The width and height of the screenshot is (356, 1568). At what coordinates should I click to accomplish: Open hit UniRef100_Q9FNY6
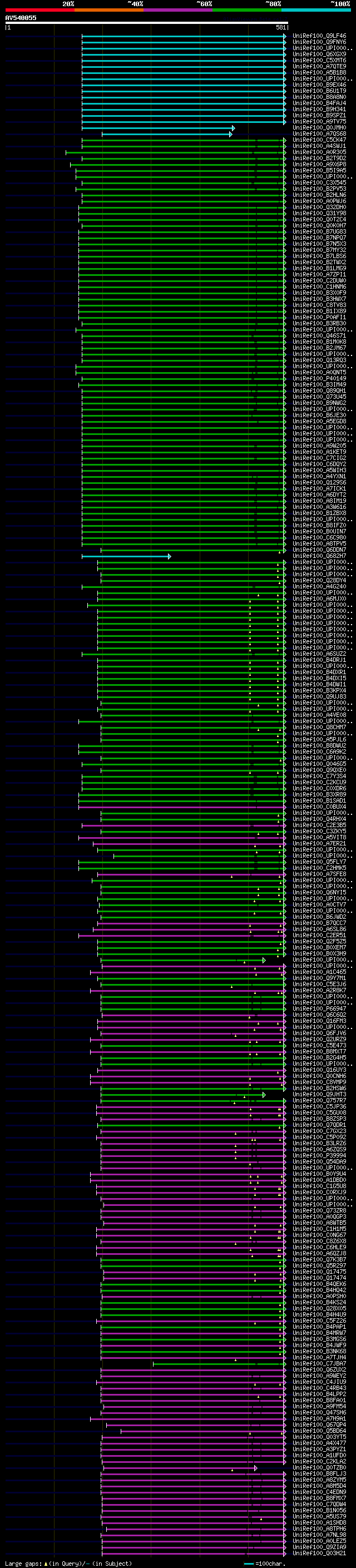[319, 42]
